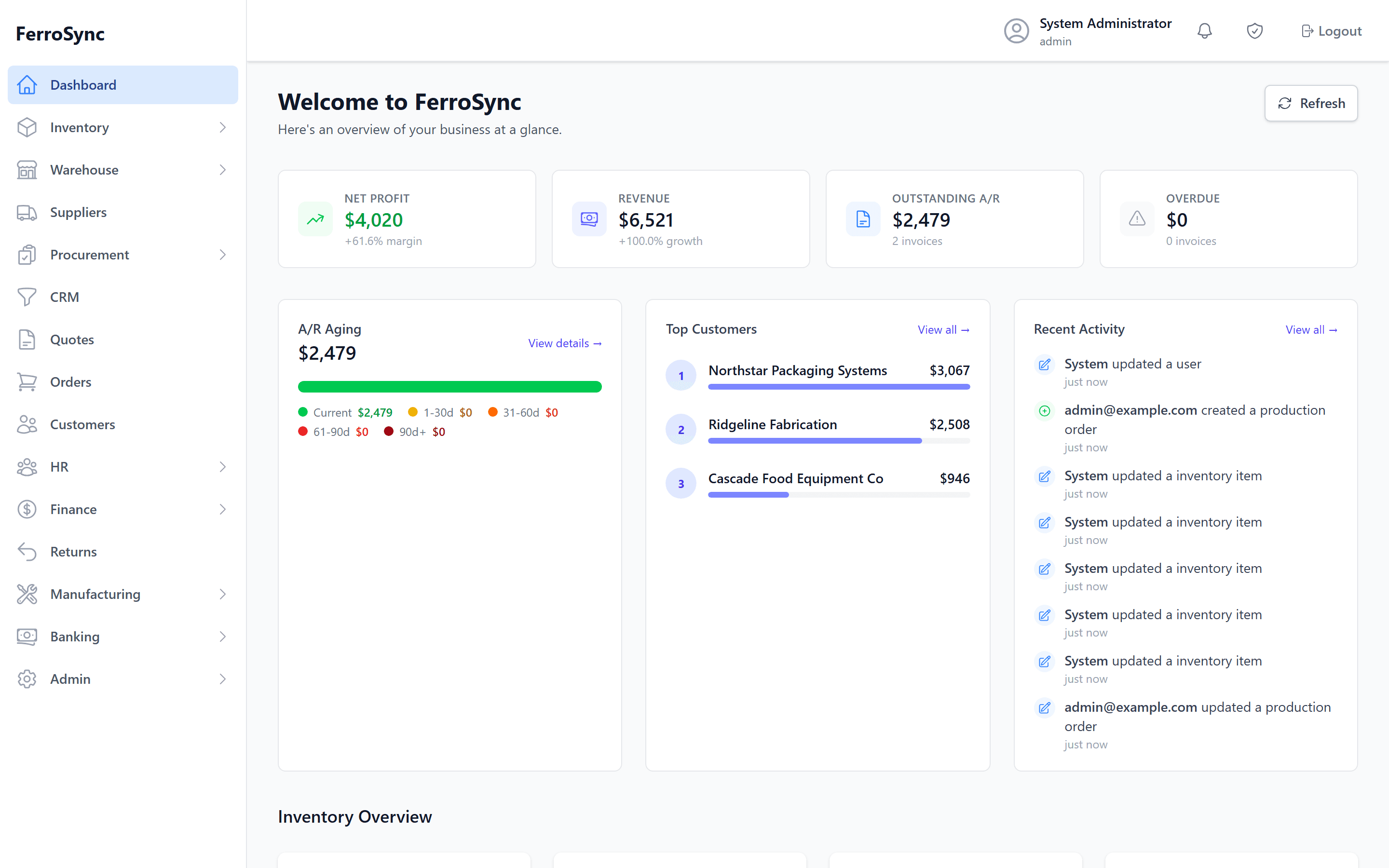The image size is (1389, 868).
Task: Click the Orders shopping cart icon
Action: pos(27,382)
